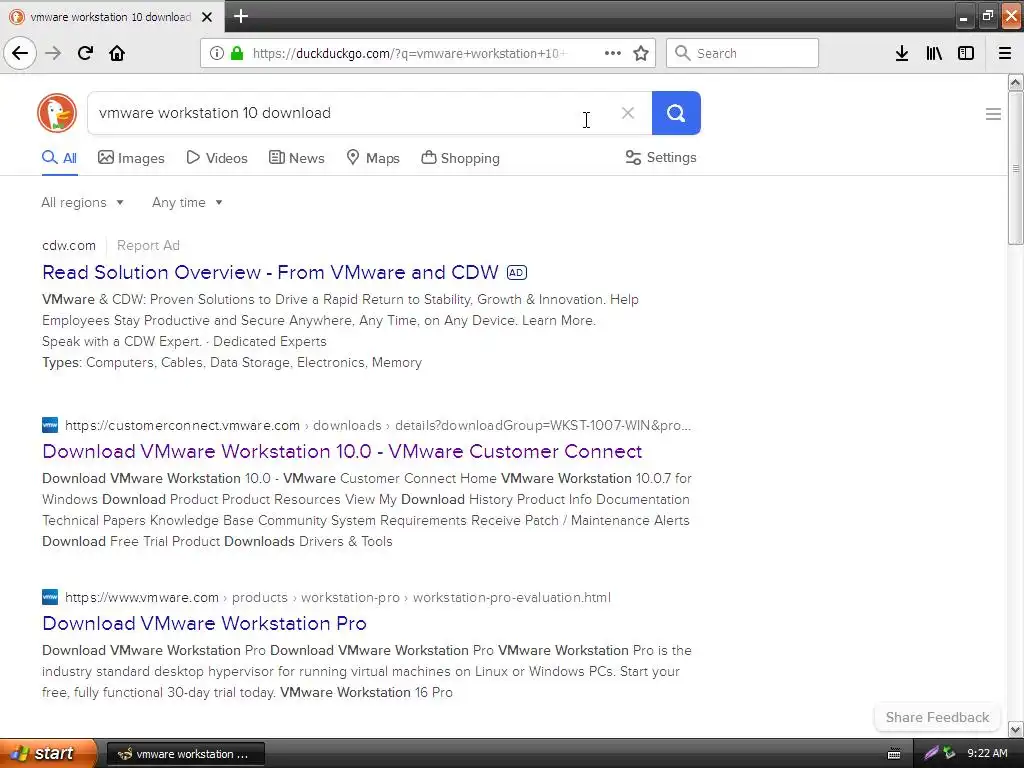Bookmark this page with the star

[x=641, y=53]
